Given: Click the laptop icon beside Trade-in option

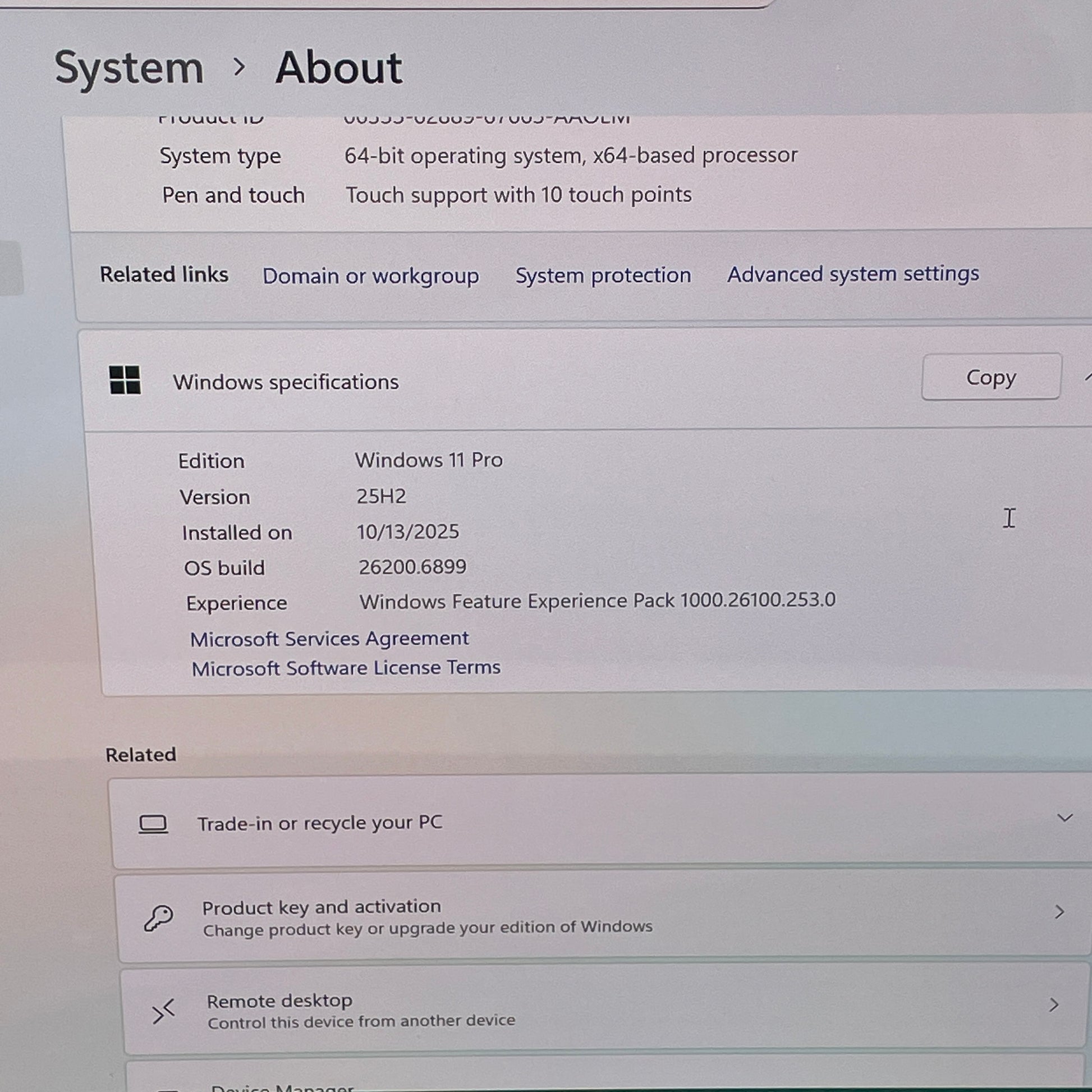Looking at the screenshot, I should (x=153, y=825).
